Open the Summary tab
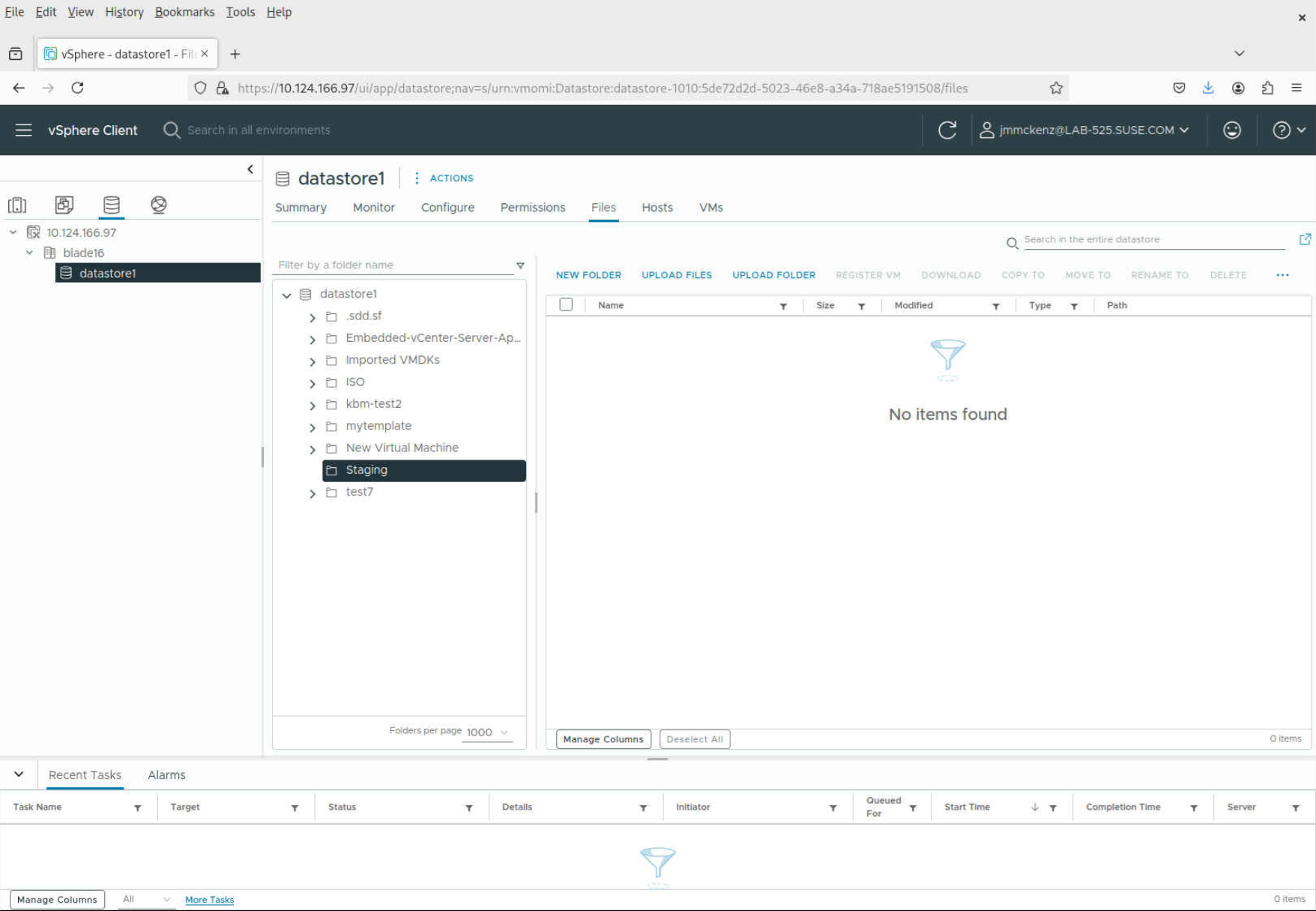Viewport: 1316px width, 911px height. (301, 208)
